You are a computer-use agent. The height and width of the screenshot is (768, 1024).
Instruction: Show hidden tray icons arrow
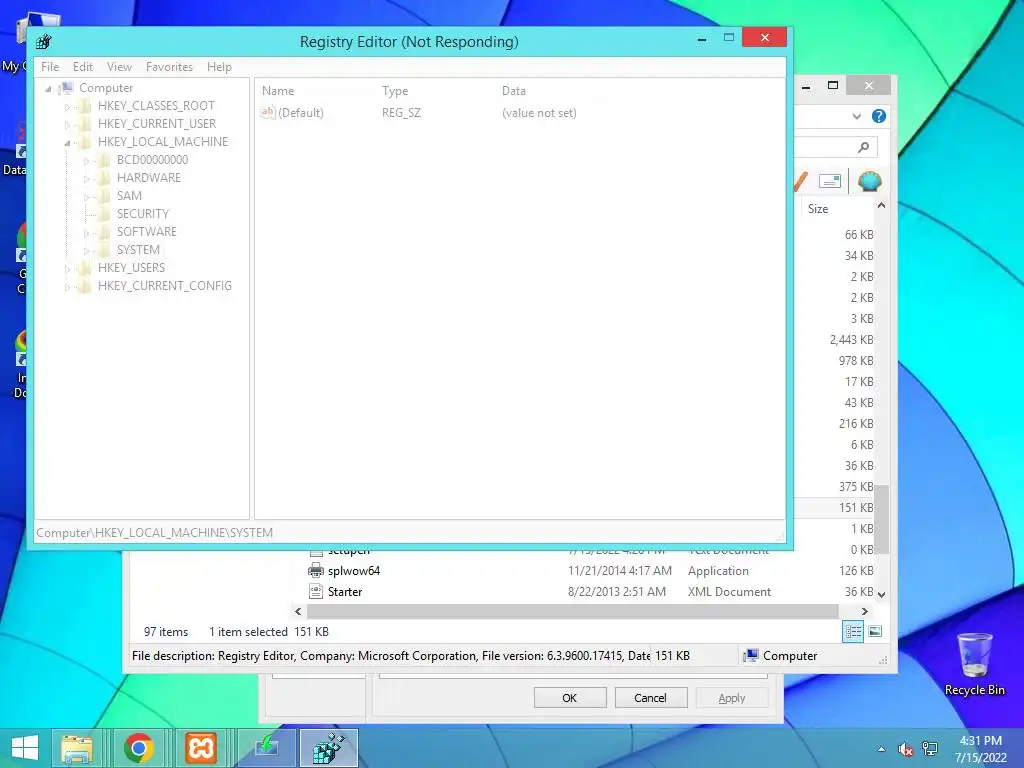[x=882, y=749]
